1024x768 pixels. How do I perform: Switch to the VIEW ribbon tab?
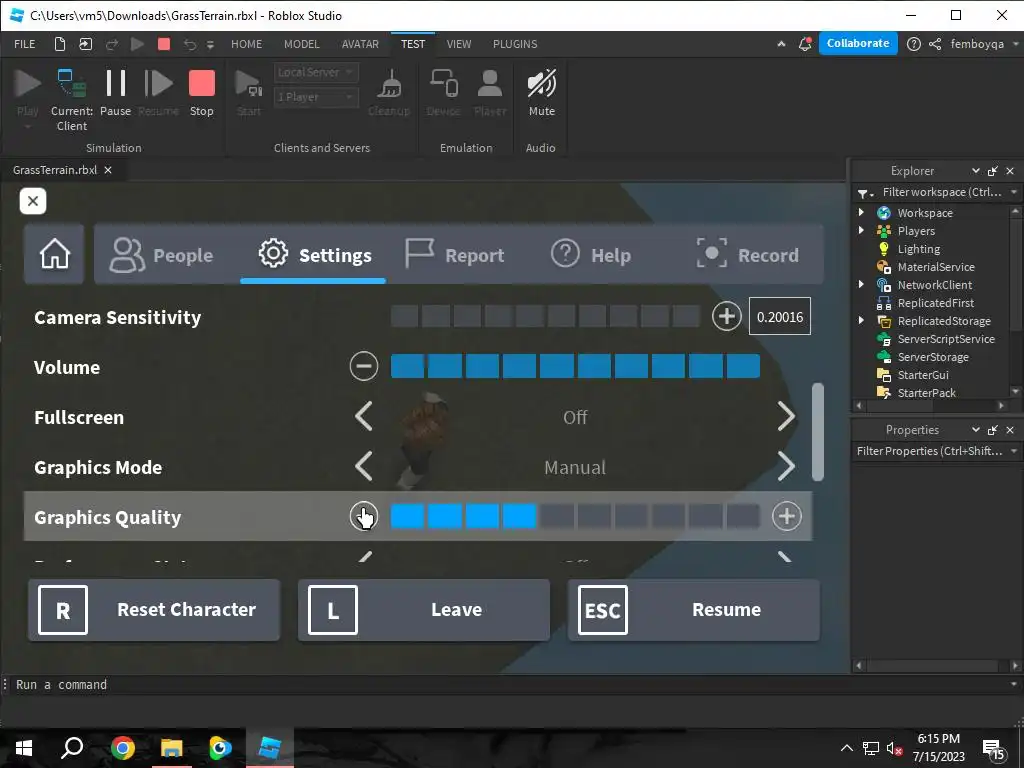tap(458, 44)
